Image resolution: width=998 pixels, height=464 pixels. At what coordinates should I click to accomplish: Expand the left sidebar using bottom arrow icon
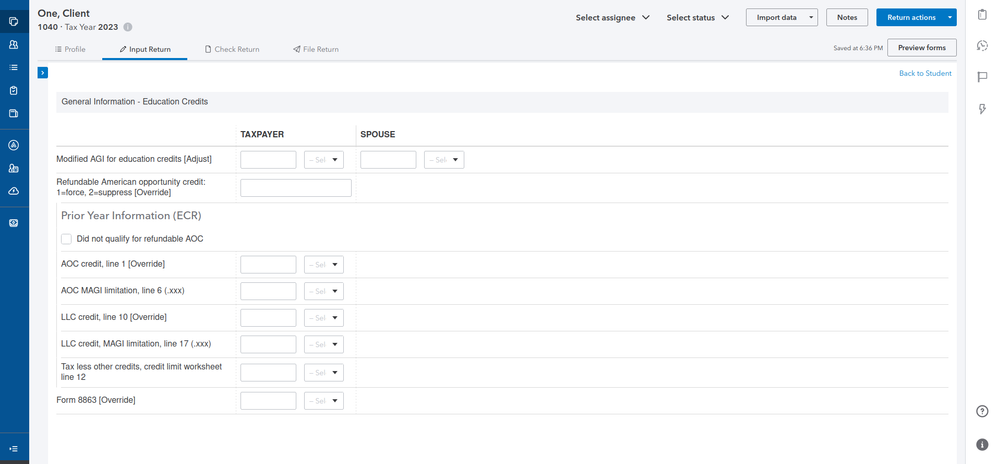coord(14,448)
